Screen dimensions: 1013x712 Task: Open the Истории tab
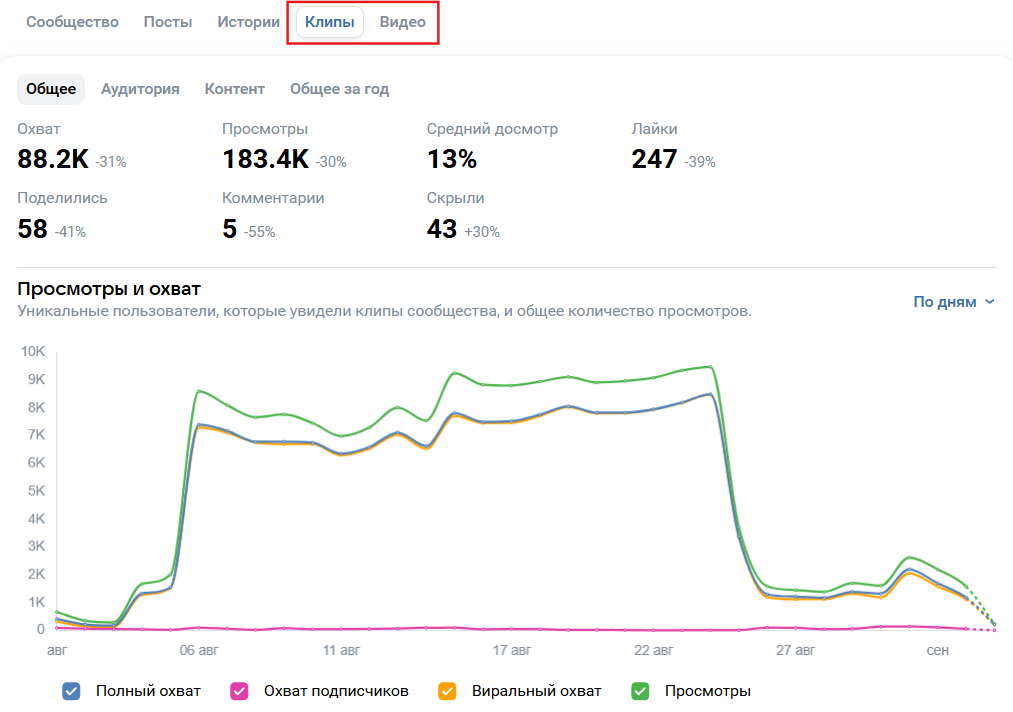tap(248, 22)
